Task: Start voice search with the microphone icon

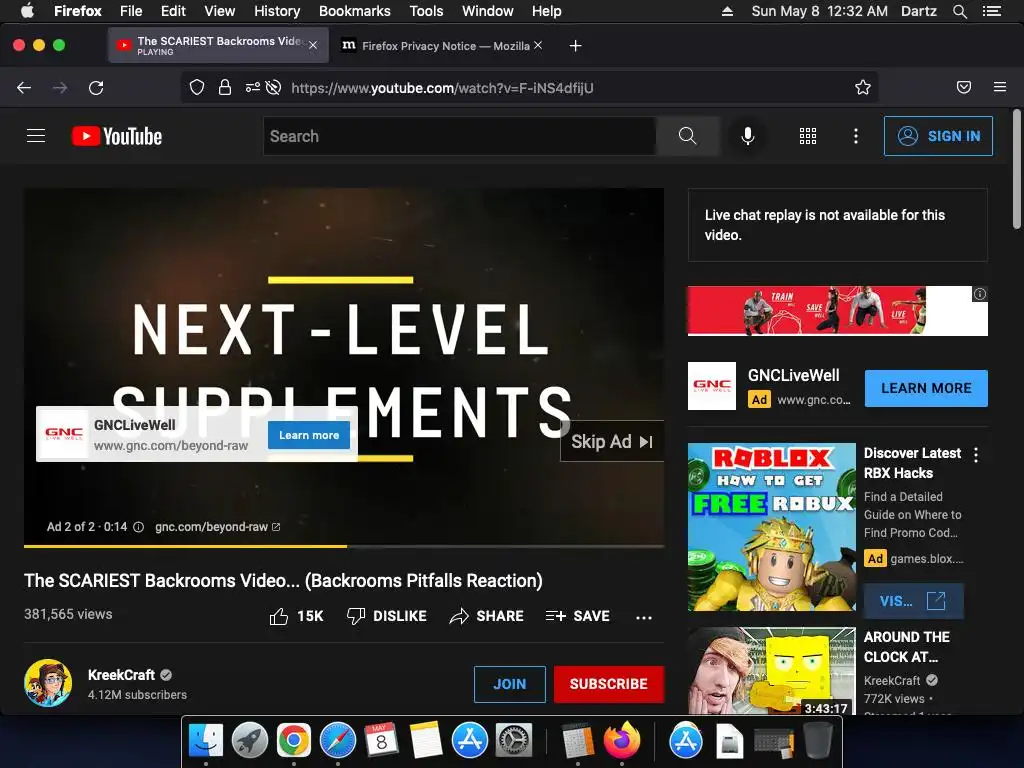Action: click(748, 136)
